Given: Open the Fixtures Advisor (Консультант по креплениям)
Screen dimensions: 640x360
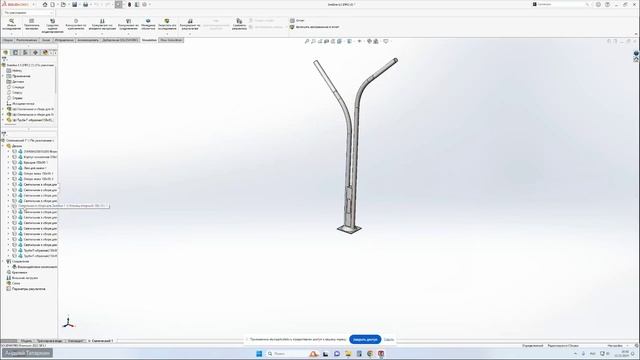Looking at the screenshot, I should (x=76, y=24).
